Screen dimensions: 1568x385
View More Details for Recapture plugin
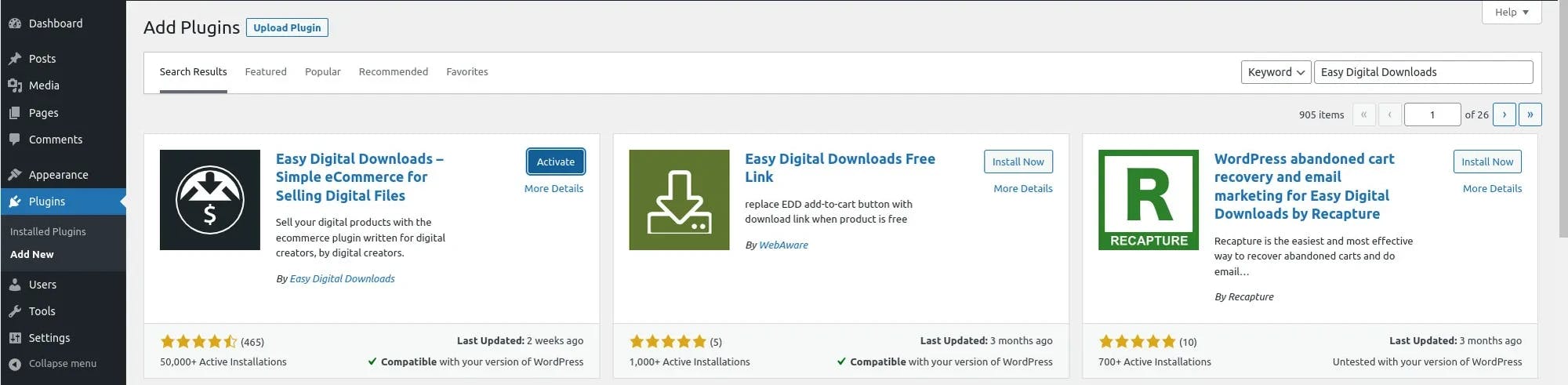(1492, 189)
